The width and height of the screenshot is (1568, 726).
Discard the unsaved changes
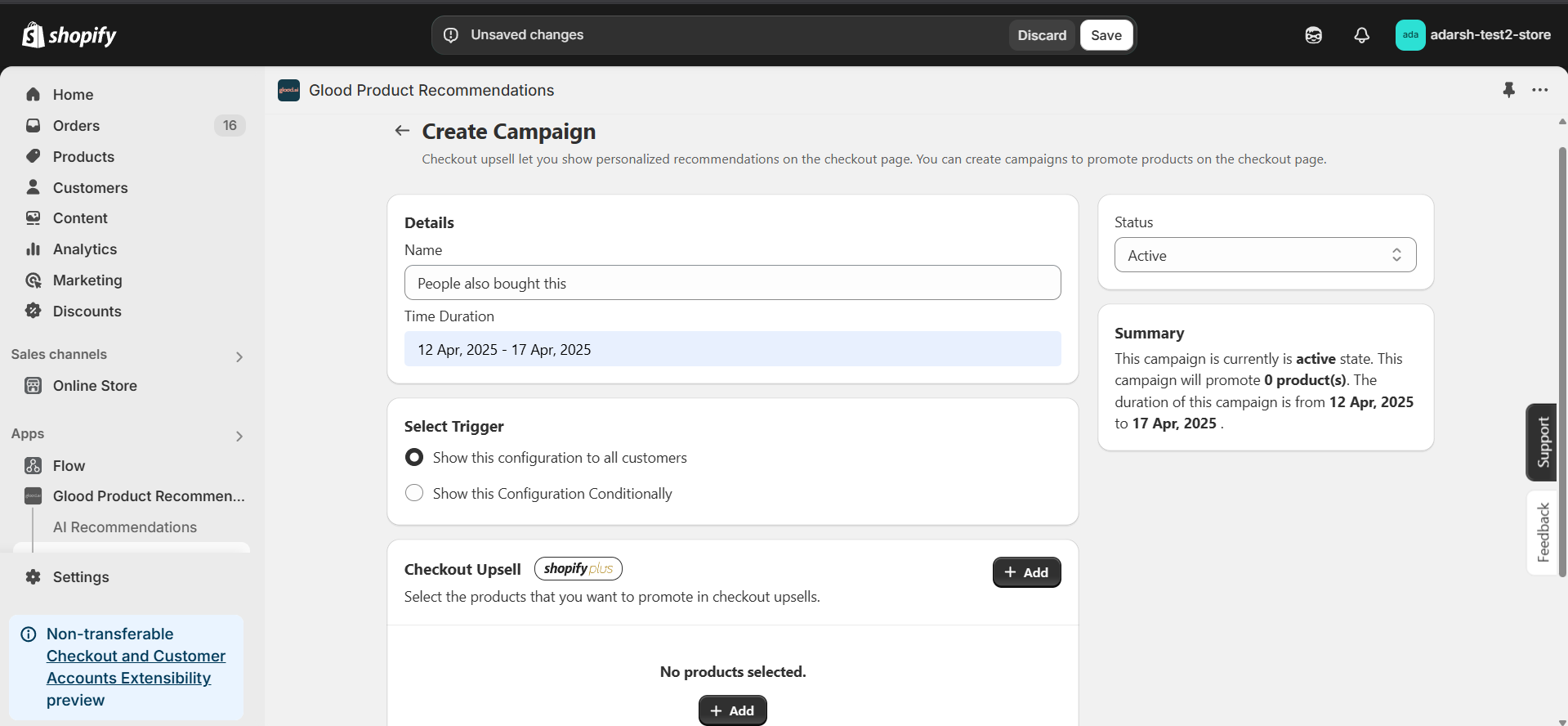point(1042,35)
